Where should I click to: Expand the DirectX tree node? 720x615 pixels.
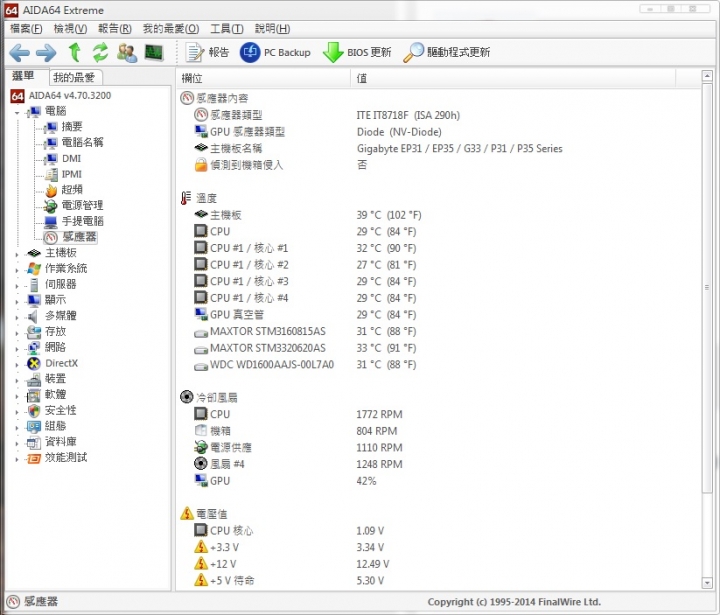pos(17,365)
